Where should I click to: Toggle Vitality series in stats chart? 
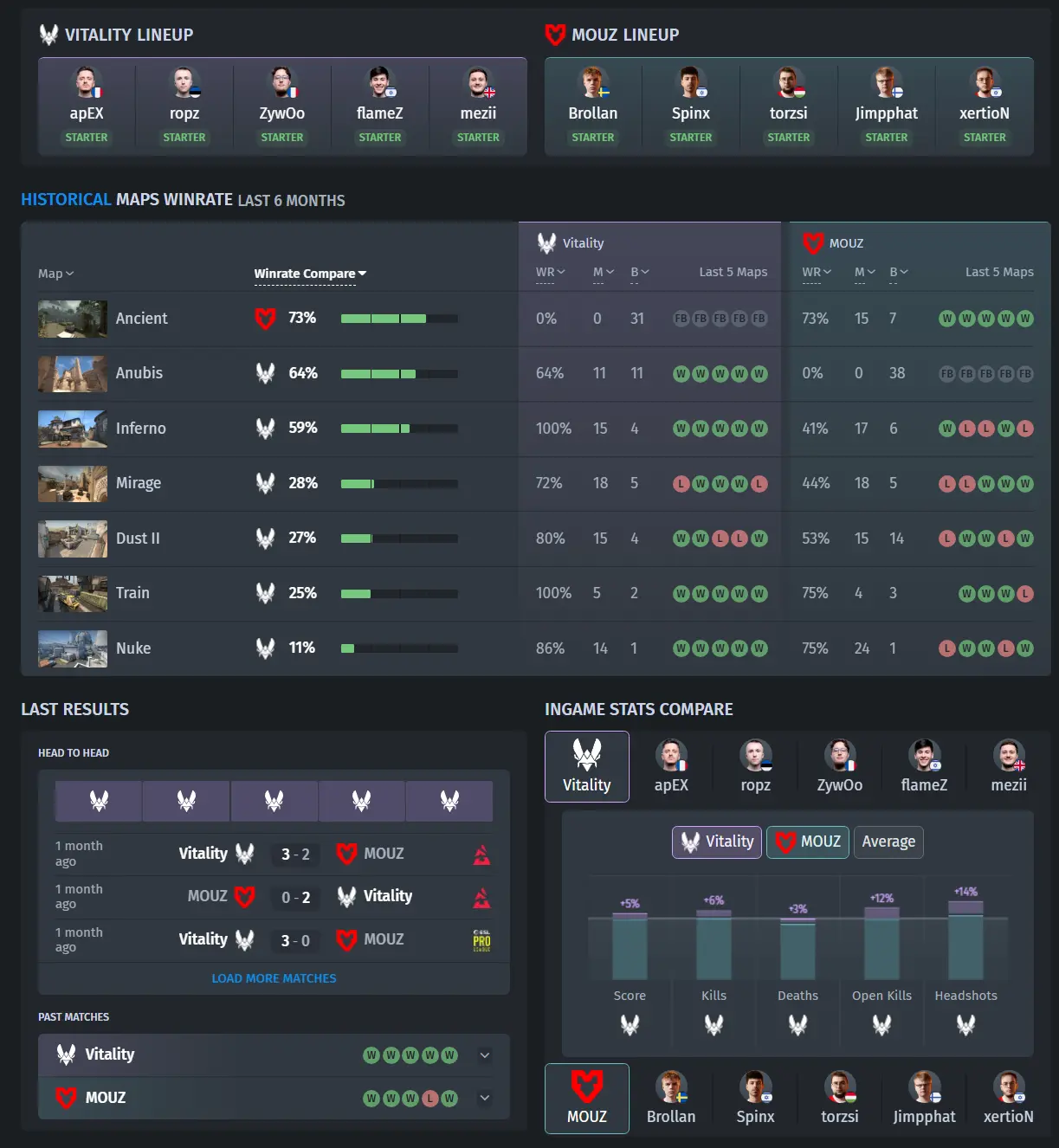(717, 842)
